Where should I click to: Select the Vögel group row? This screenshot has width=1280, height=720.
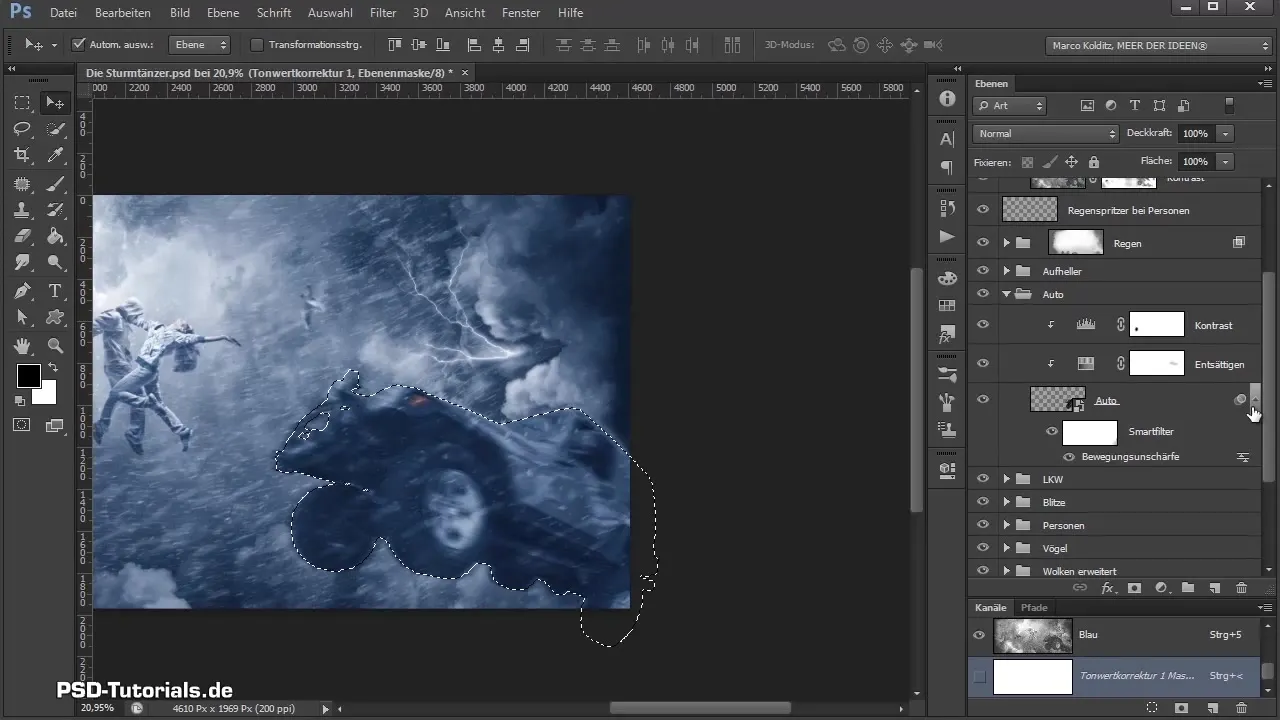point(1114,548)
